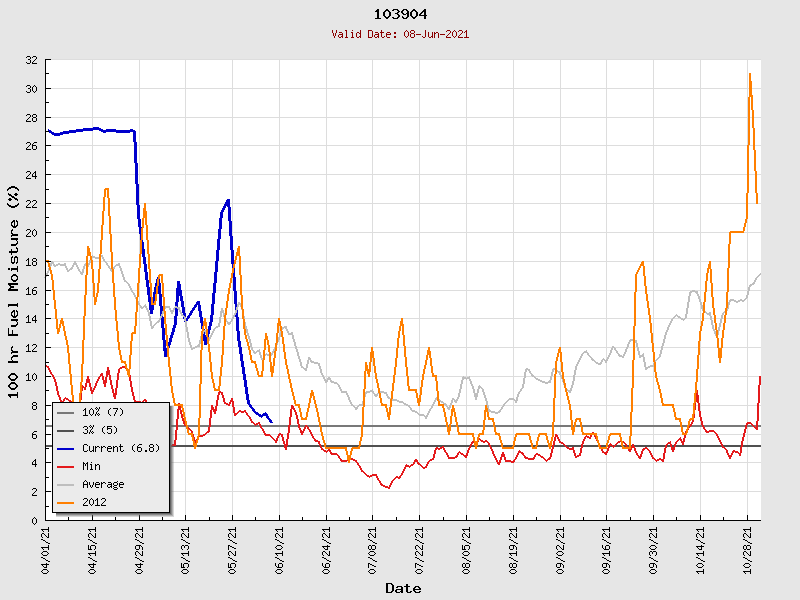Click the blue Current line swatch in legend

(x=67, y=448)
